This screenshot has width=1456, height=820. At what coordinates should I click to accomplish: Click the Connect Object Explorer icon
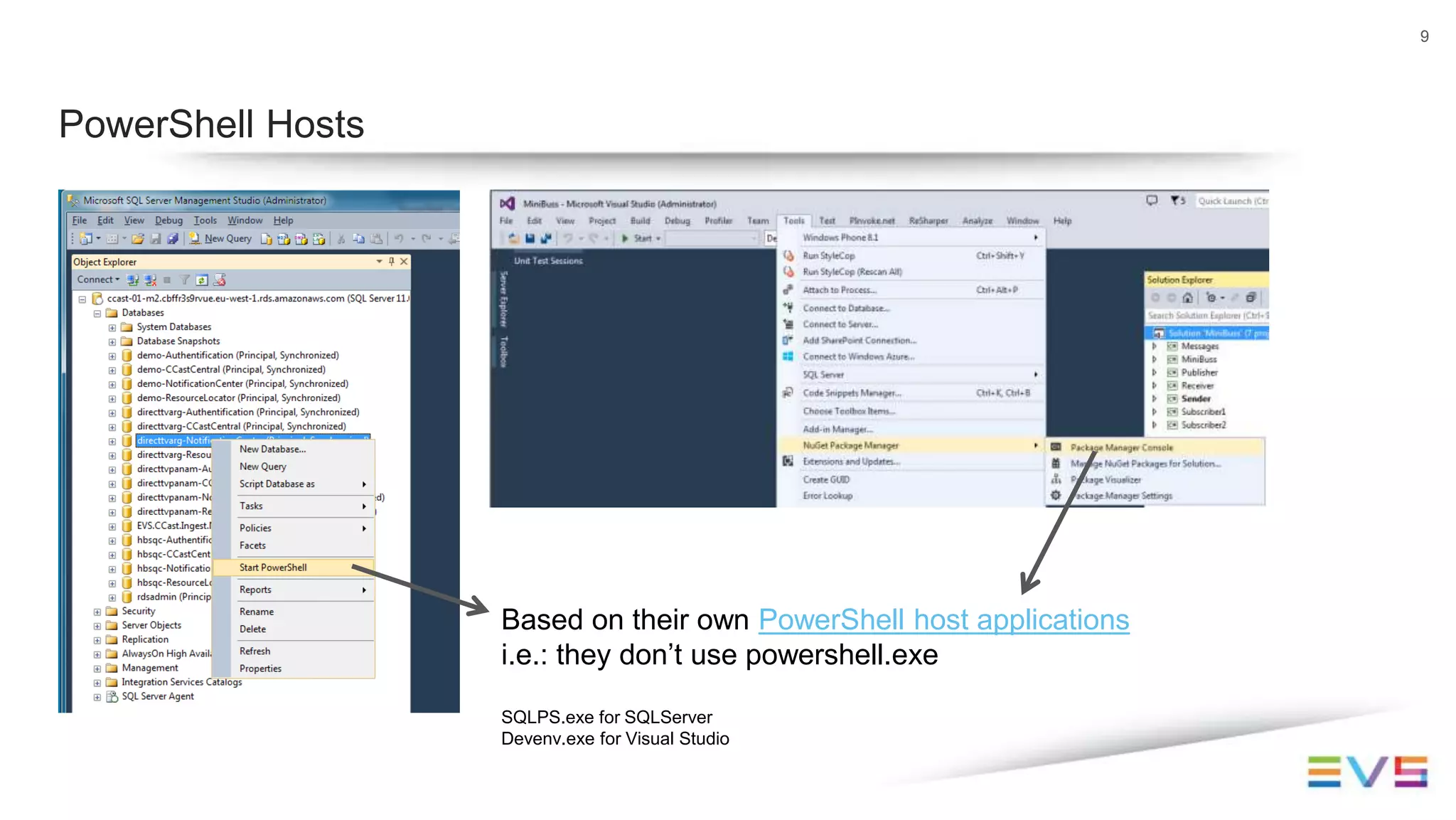[x=133, y=280]
